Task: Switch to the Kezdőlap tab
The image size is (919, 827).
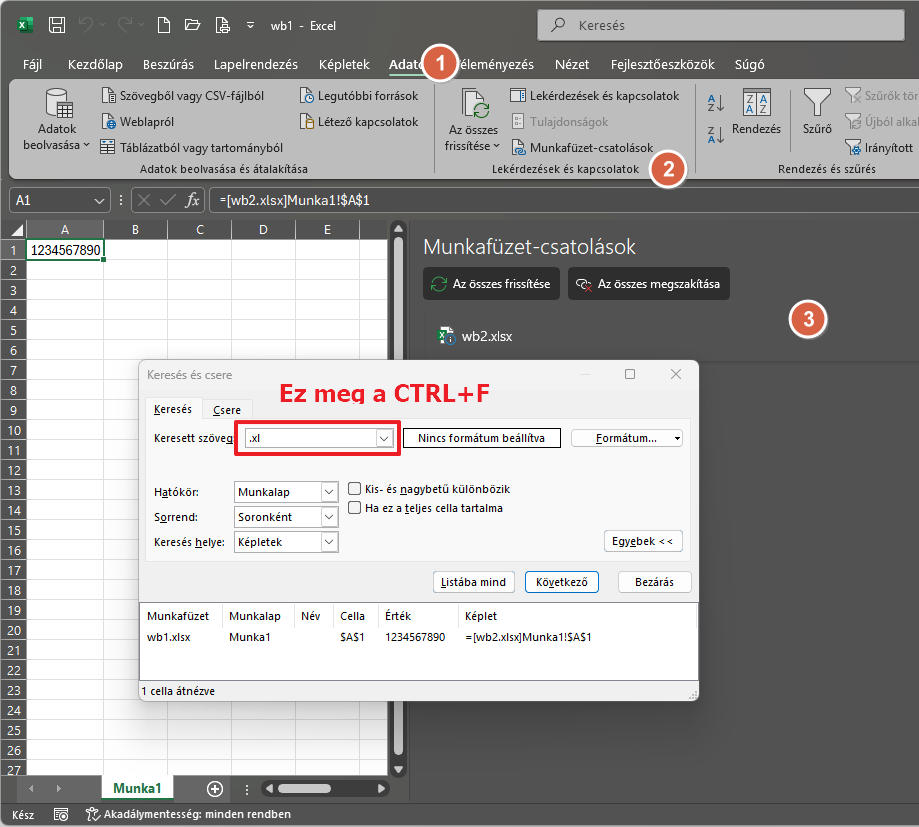Action: [95, 64]
